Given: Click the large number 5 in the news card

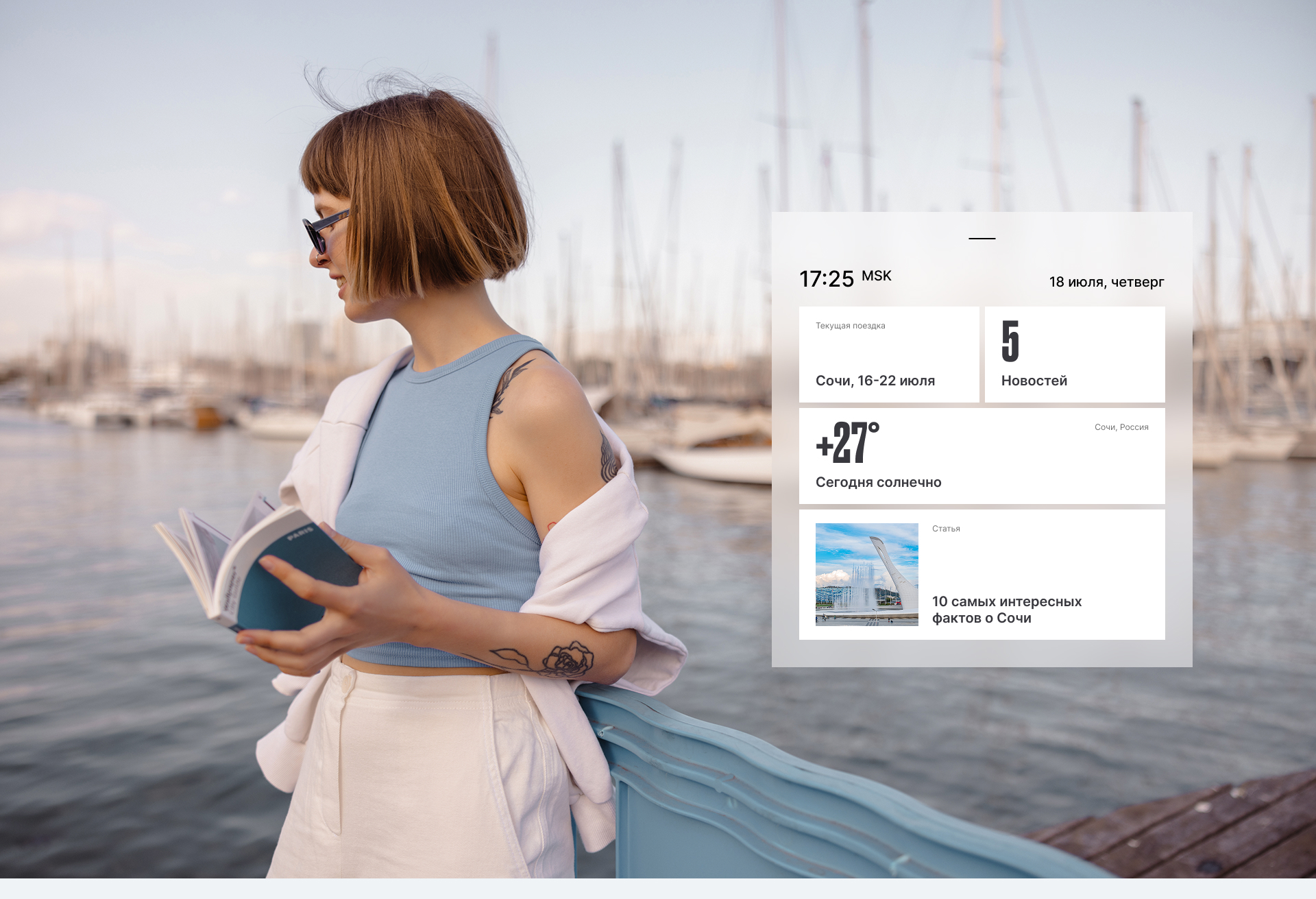Looking at the screenshot, I should tap(1010, 341).
